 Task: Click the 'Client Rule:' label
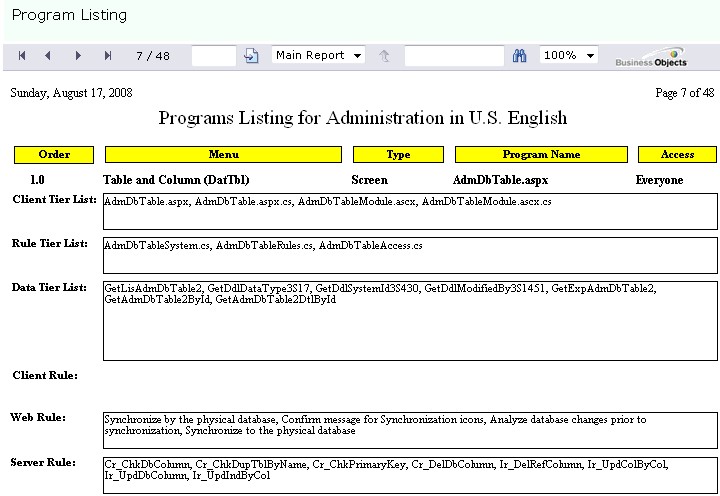45,375
